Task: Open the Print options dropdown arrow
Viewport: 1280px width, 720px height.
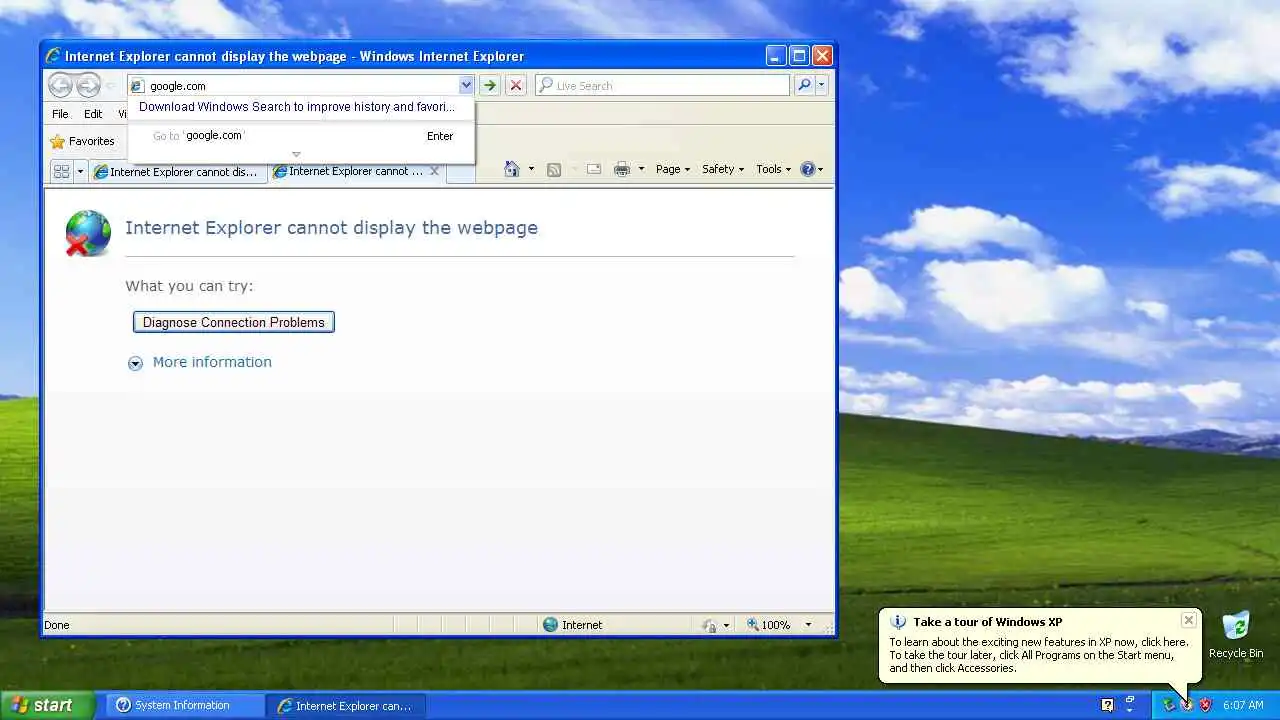Action: point(641,169)
